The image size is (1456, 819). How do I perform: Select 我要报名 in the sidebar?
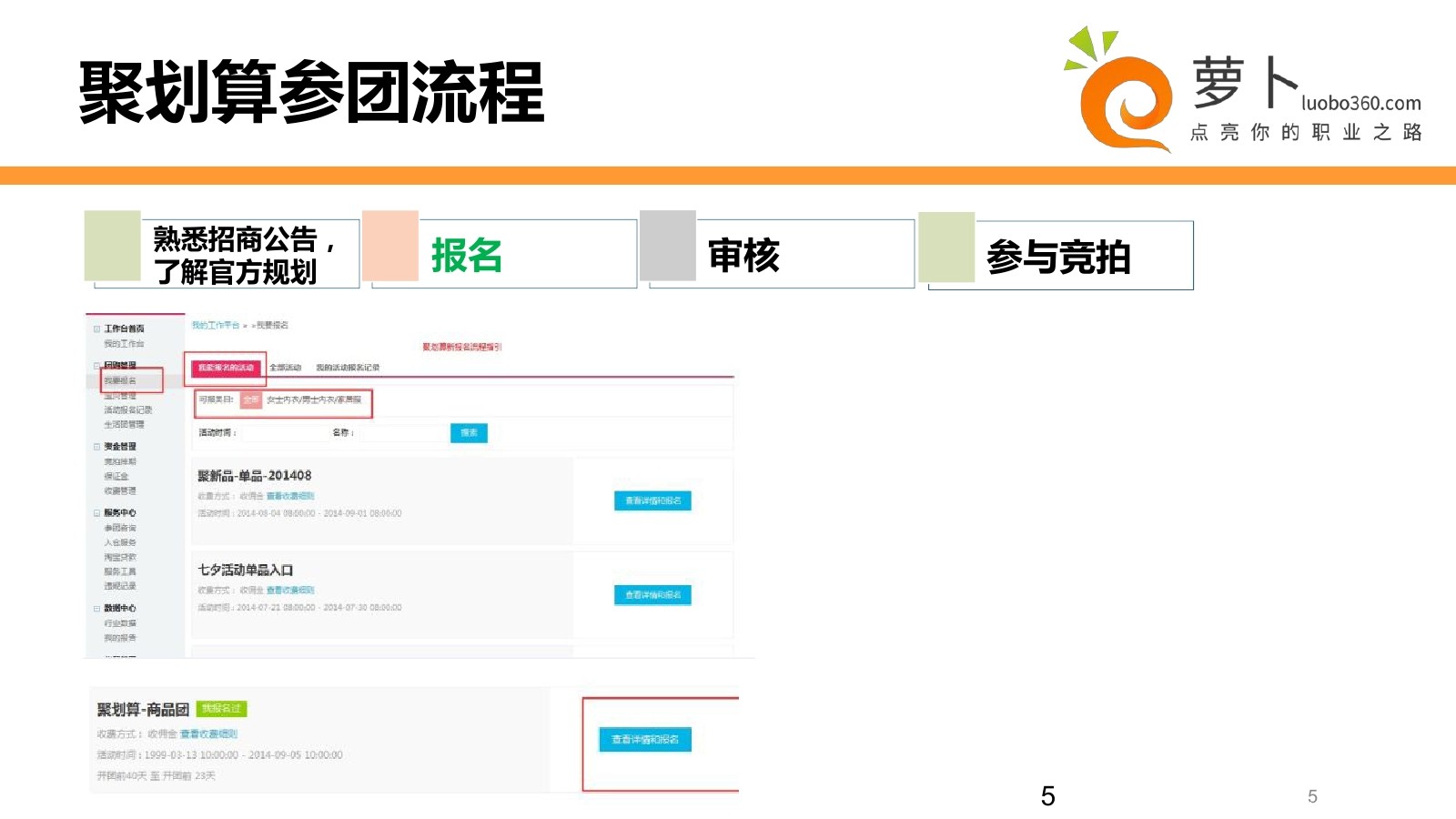(120, 380)
